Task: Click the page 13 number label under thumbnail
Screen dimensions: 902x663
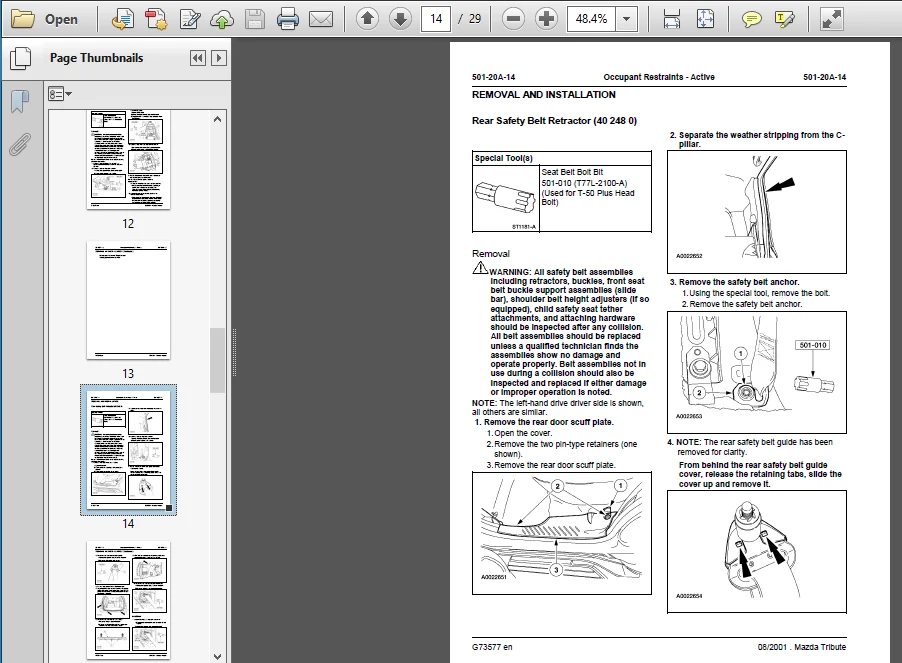Action: [128, 374]
